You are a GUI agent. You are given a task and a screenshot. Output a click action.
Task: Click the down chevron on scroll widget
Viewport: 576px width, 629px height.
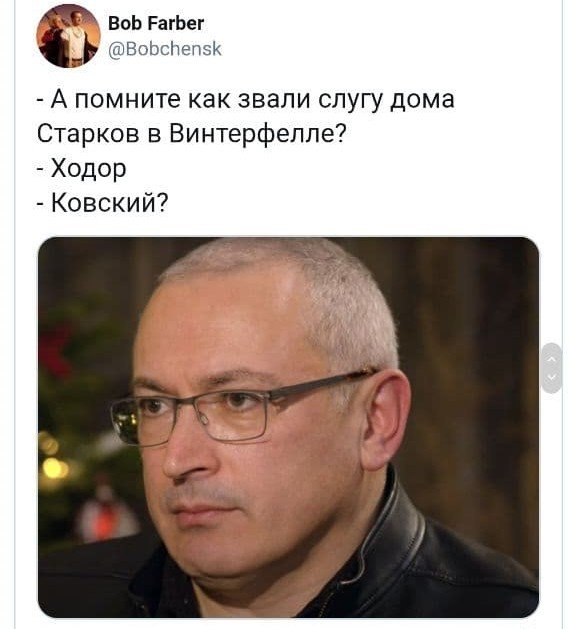coord(552,377)
